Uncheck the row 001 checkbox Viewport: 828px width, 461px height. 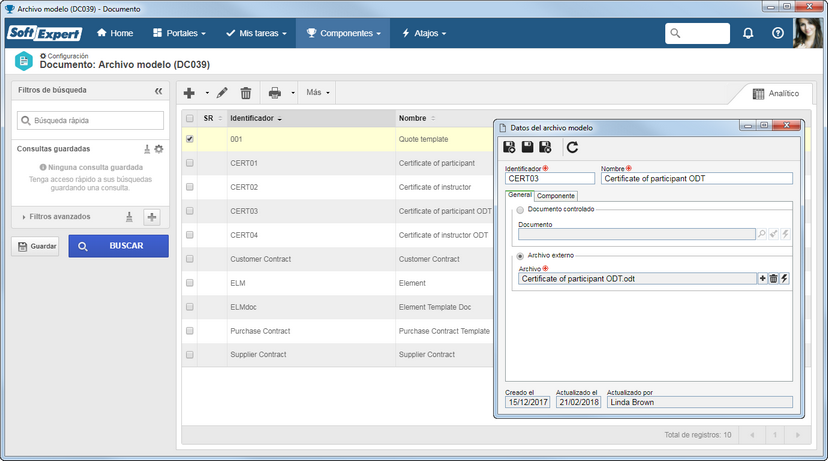click(190, 139)
